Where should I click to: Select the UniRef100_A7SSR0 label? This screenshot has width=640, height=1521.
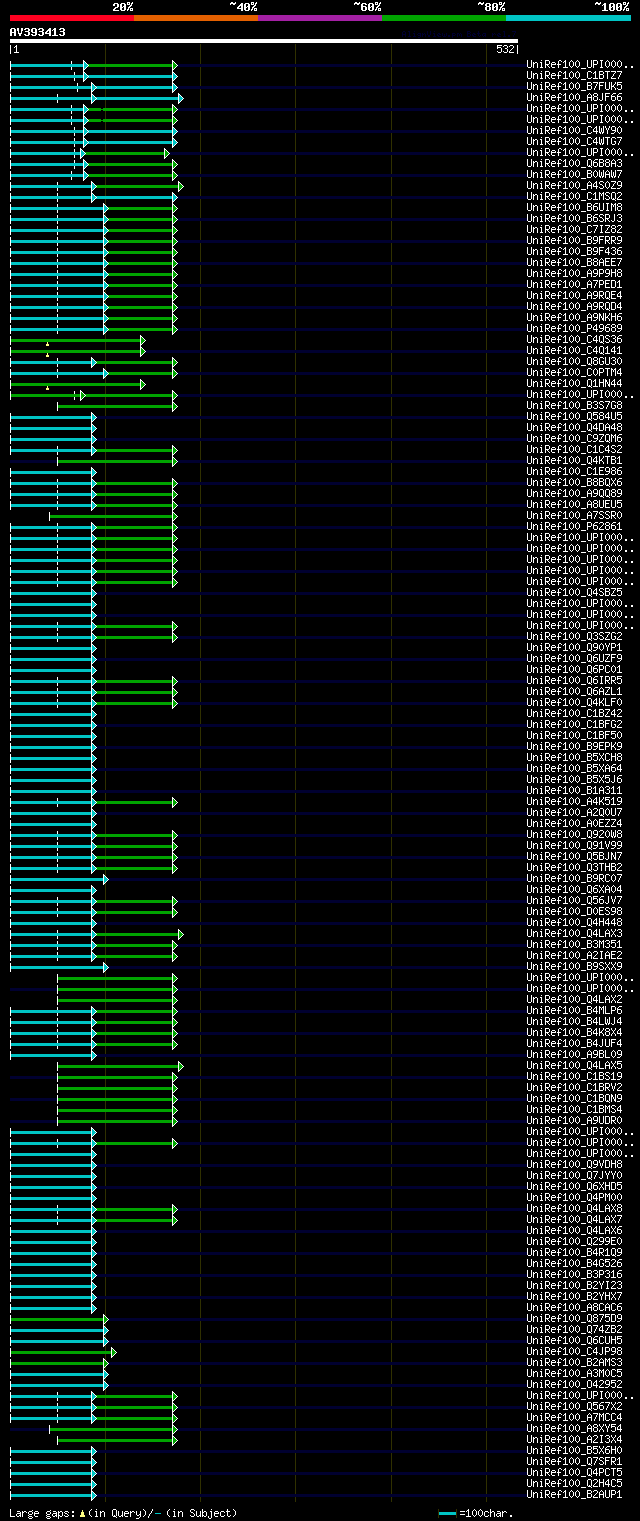[575, 515]
